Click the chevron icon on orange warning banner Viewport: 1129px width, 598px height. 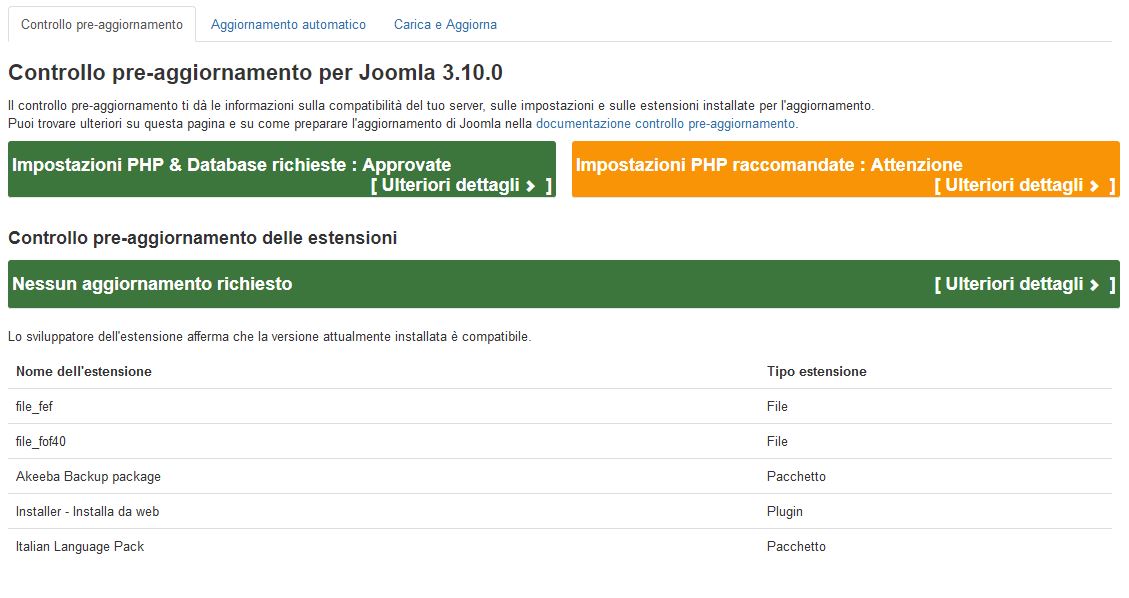[x=1097, y=185]
